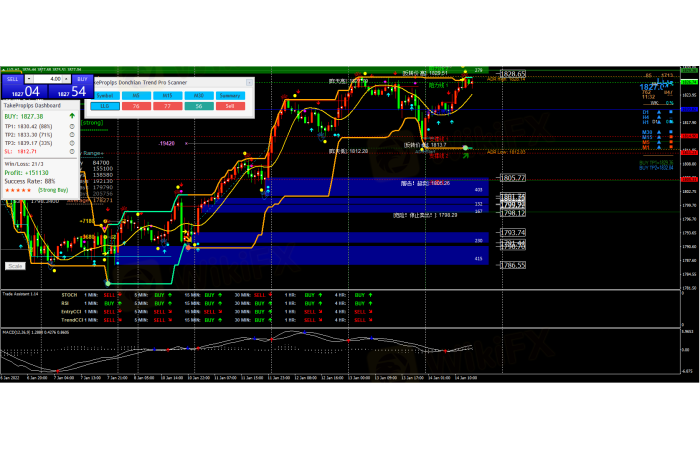Screen dimensions: 700x450
Task: Select the M15 tab in Trend Scanner
Action: coord(167,94)
